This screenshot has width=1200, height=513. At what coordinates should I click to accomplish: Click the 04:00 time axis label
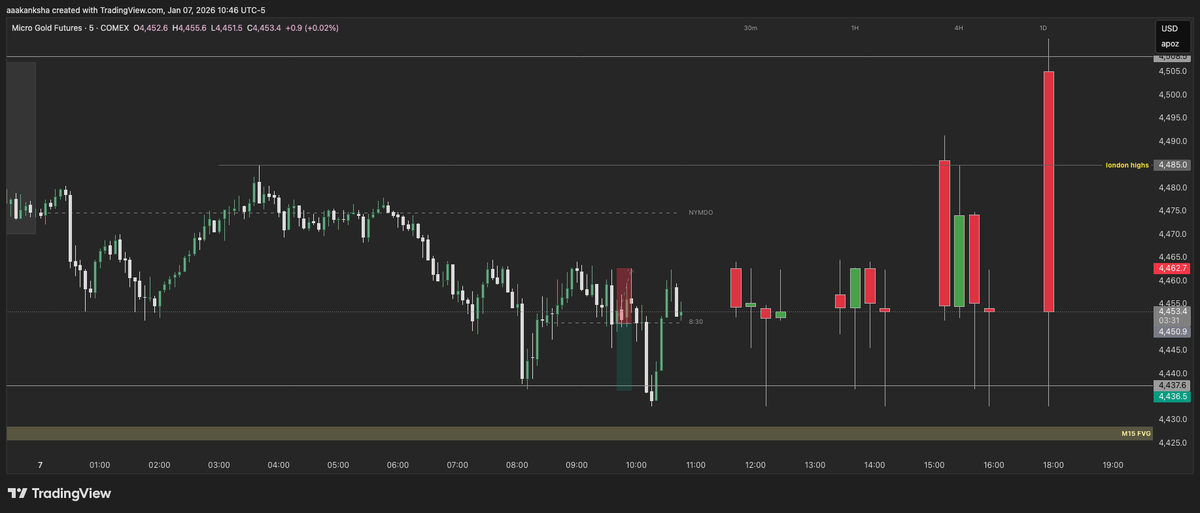278,465
